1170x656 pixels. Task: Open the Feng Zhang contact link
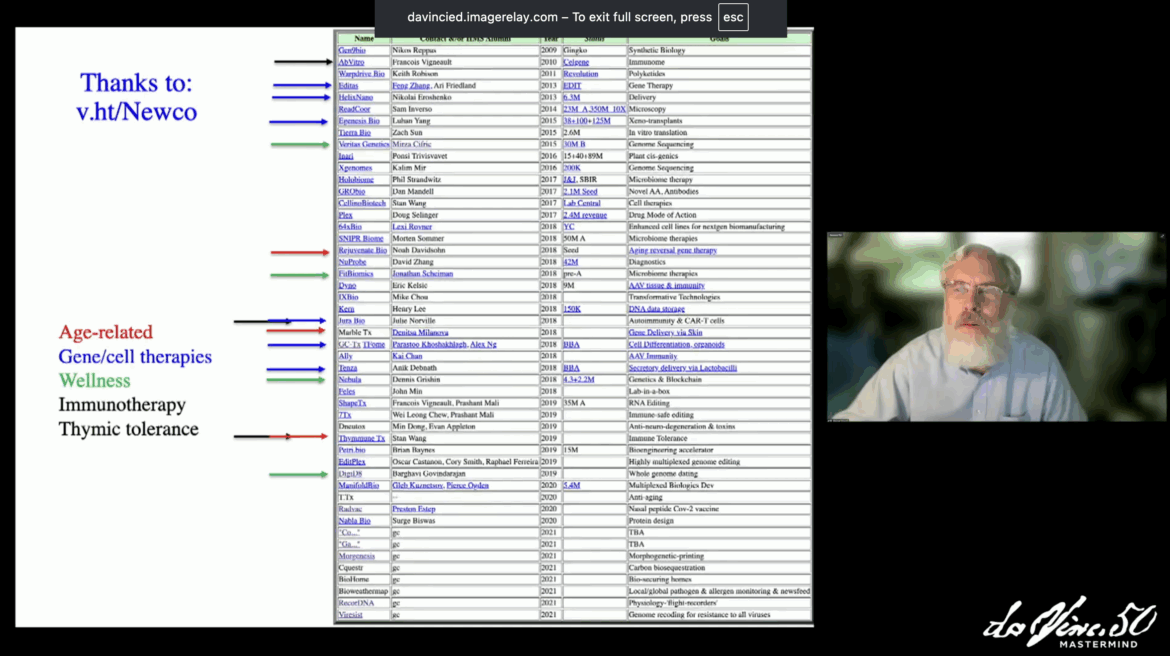411,86
